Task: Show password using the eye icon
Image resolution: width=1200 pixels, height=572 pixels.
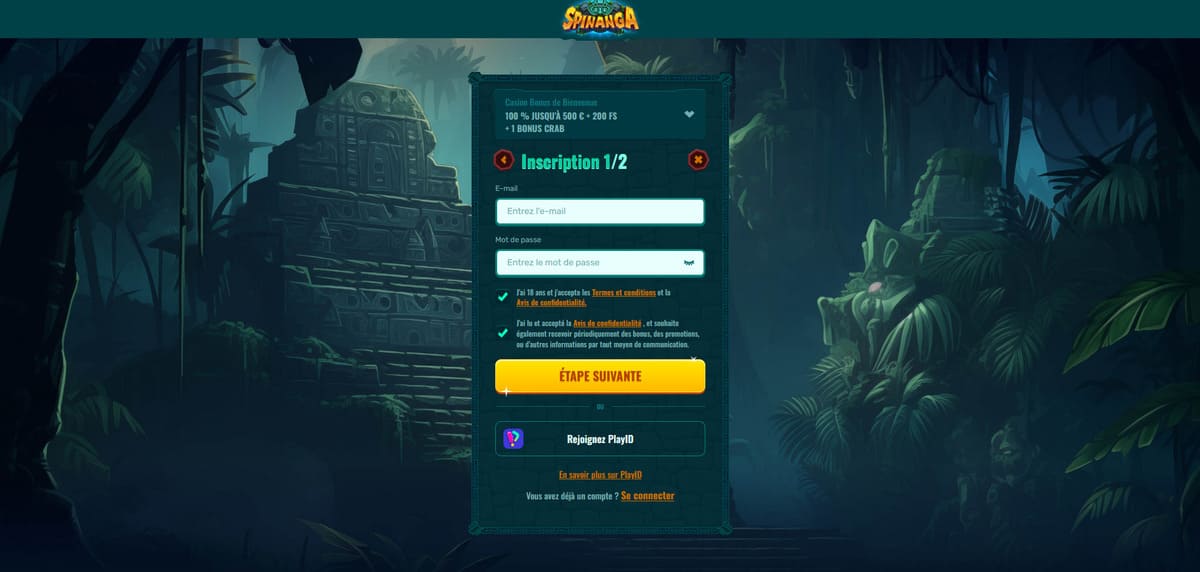Action: click(x=689, y=262)
